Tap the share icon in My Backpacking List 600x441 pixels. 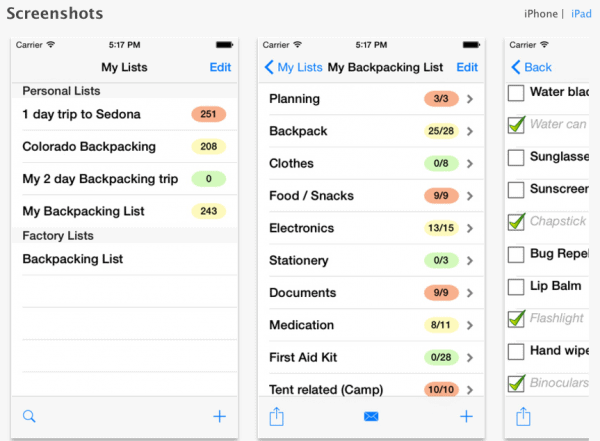pos(277,416)
